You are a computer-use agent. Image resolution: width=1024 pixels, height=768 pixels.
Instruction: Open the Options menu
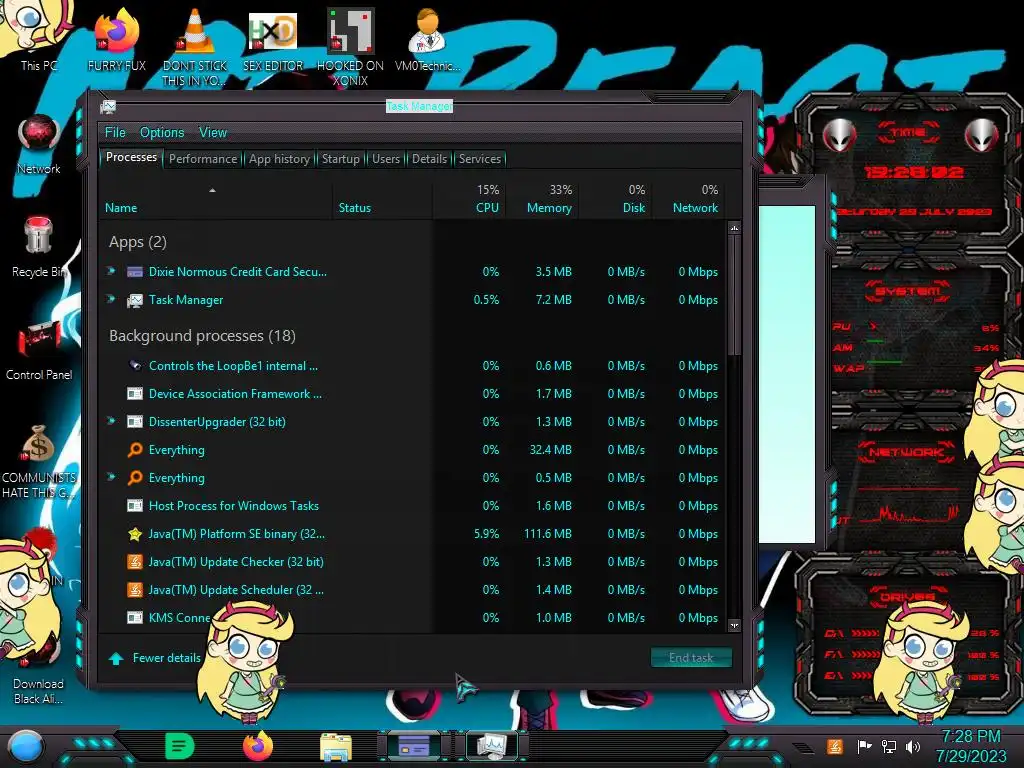click(162, 133)
